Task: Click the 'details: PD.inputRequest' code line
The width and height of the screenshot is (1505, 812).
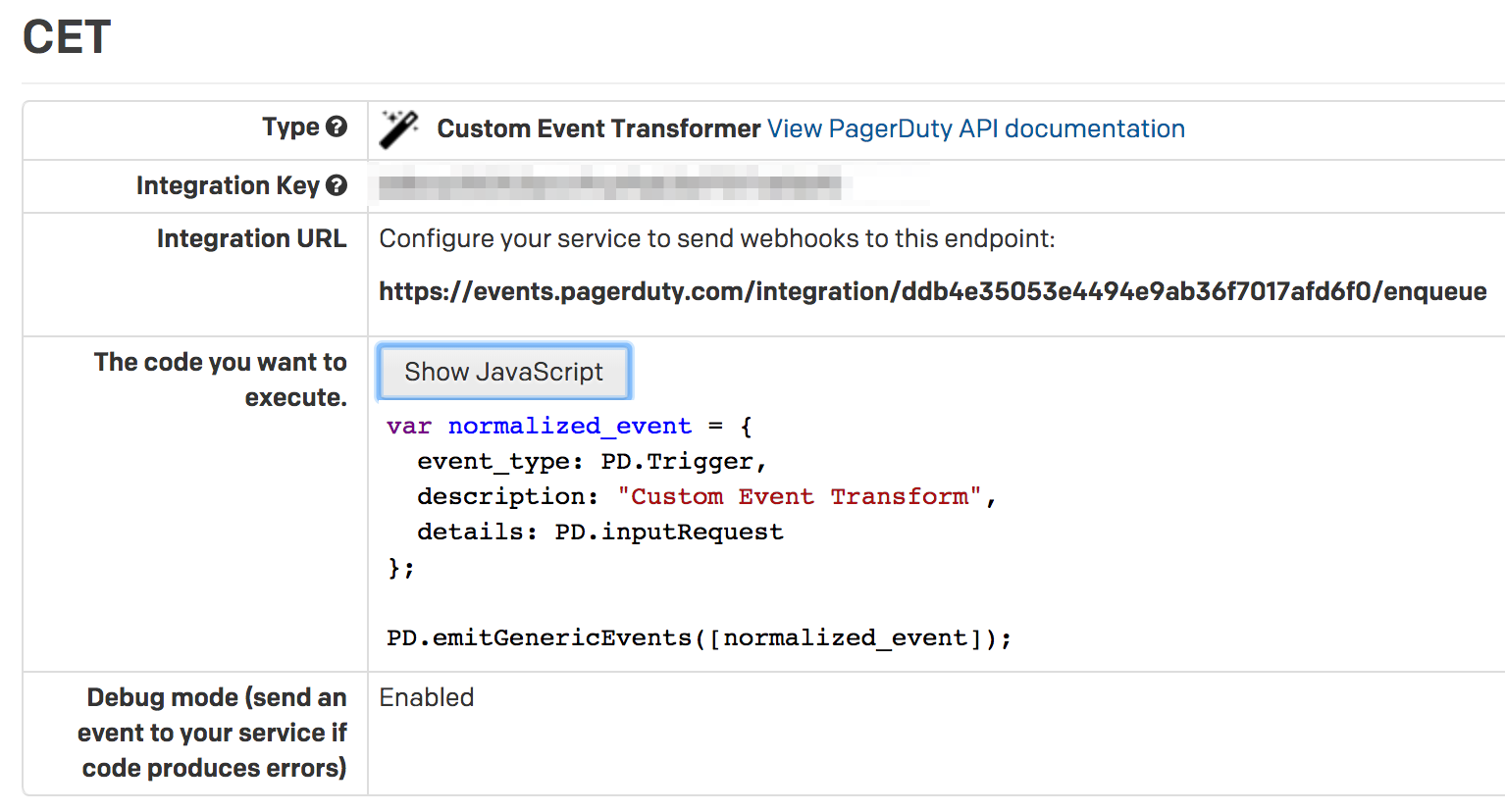Action: click(x=600, y=532)
